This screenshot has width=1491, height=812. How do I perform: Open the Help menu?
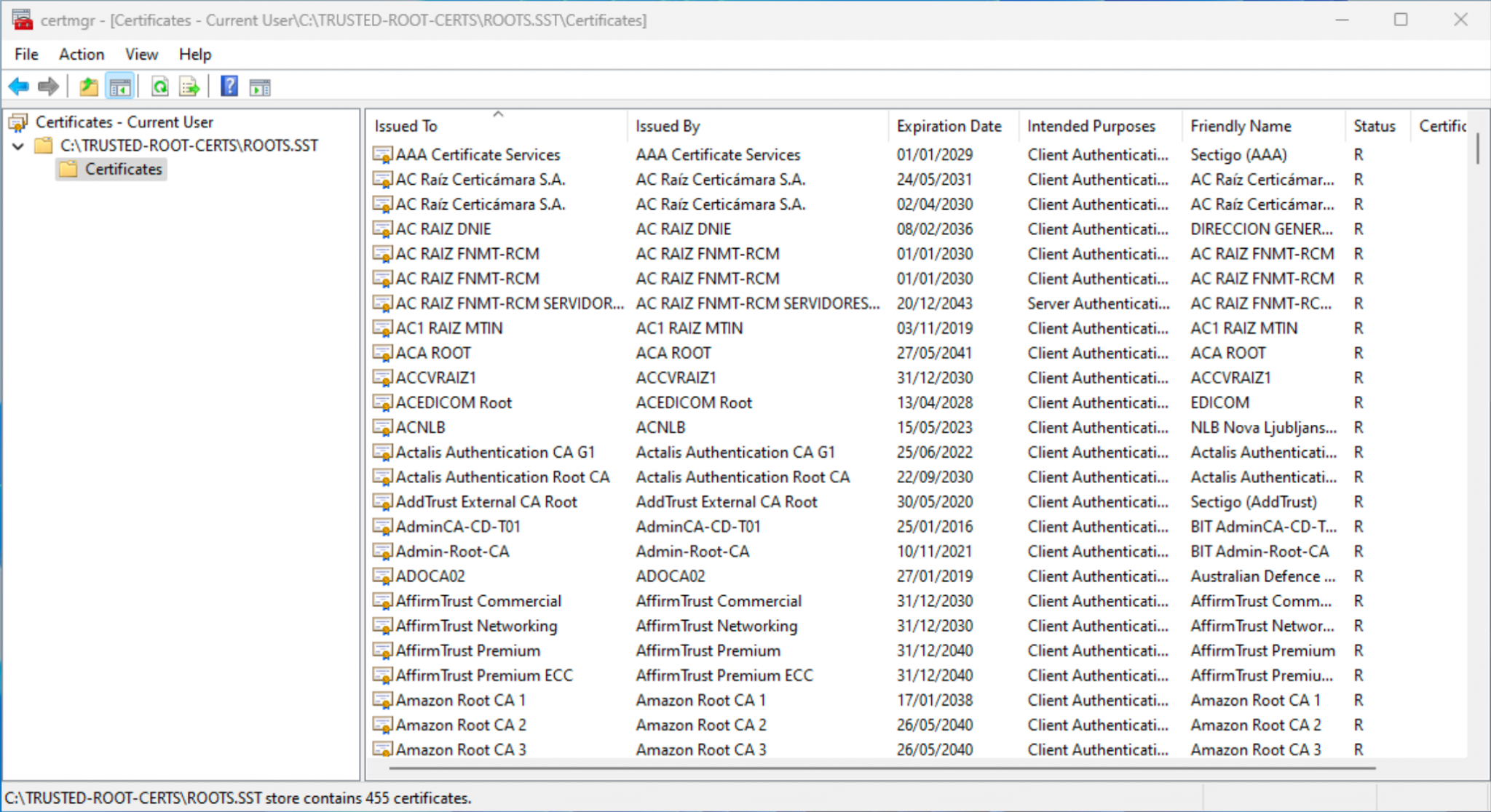(194, 54)
